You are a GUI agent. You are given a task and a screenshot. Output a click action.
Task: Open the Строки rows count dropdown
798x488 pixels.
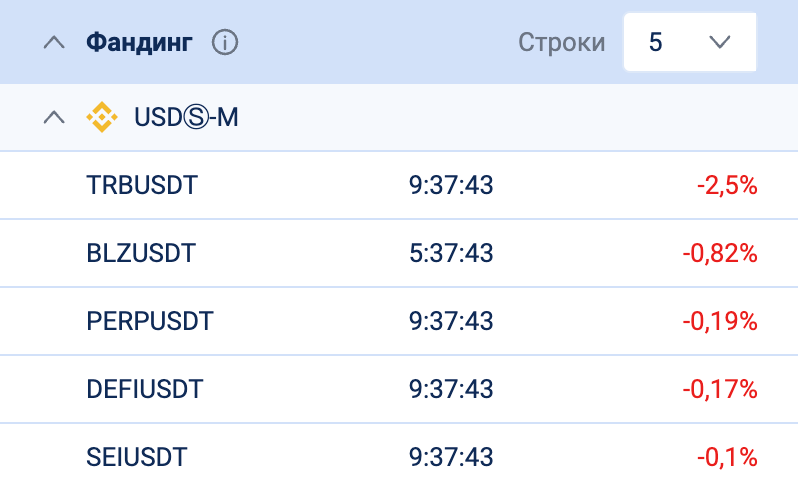click(689, 42)
